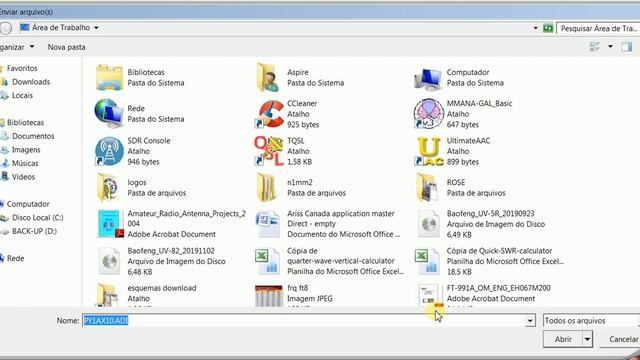Select the CCleaner shortcut icon
The image size is (640, 360).
[269, 114]
